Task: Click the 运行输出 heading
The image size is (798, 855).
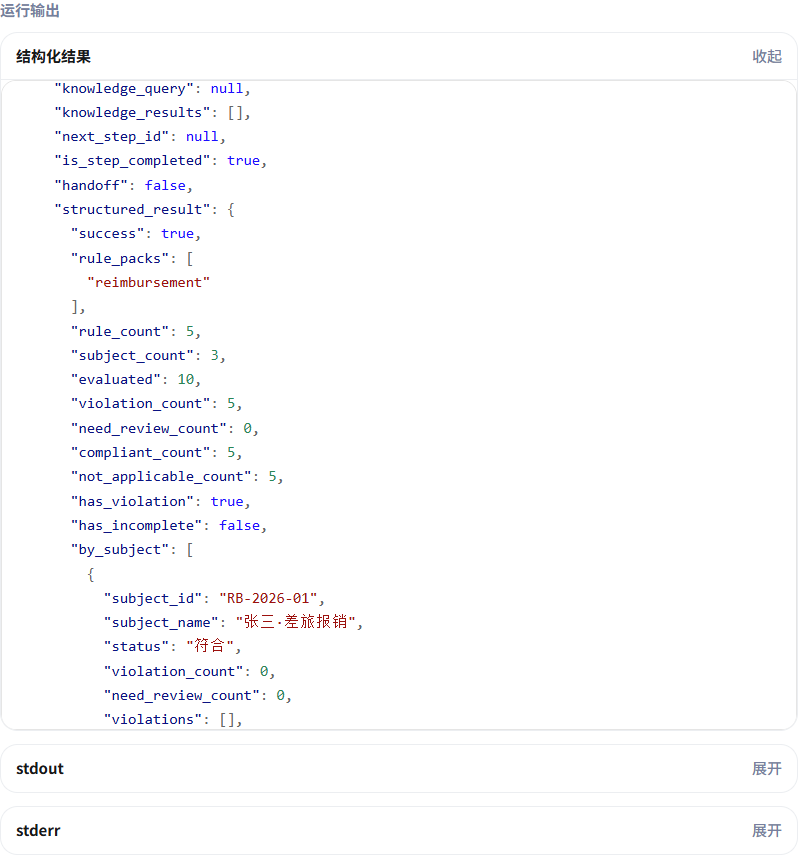Action: point(30,10)
